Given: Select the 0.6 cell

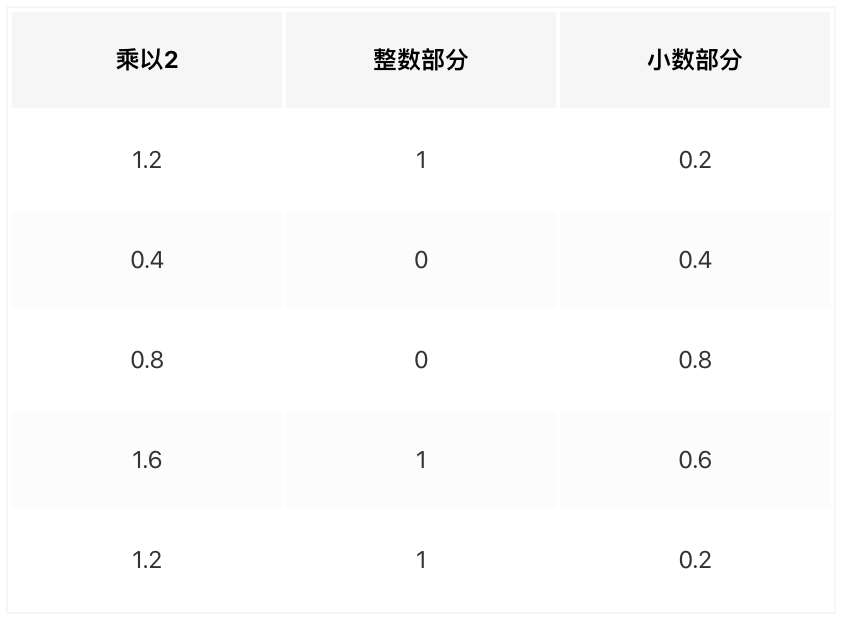Looking at the screenshot, I should coord(695,460).
